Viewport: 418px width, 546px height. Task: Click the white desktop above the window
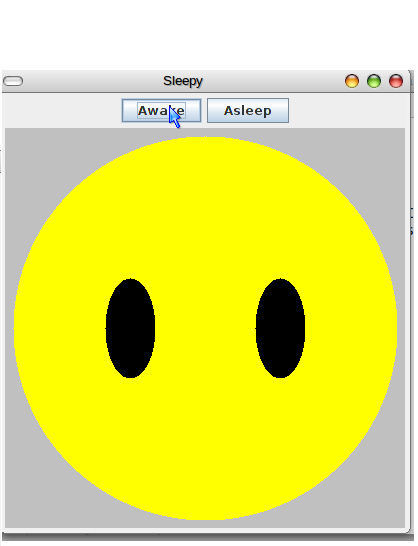(209, 35)
